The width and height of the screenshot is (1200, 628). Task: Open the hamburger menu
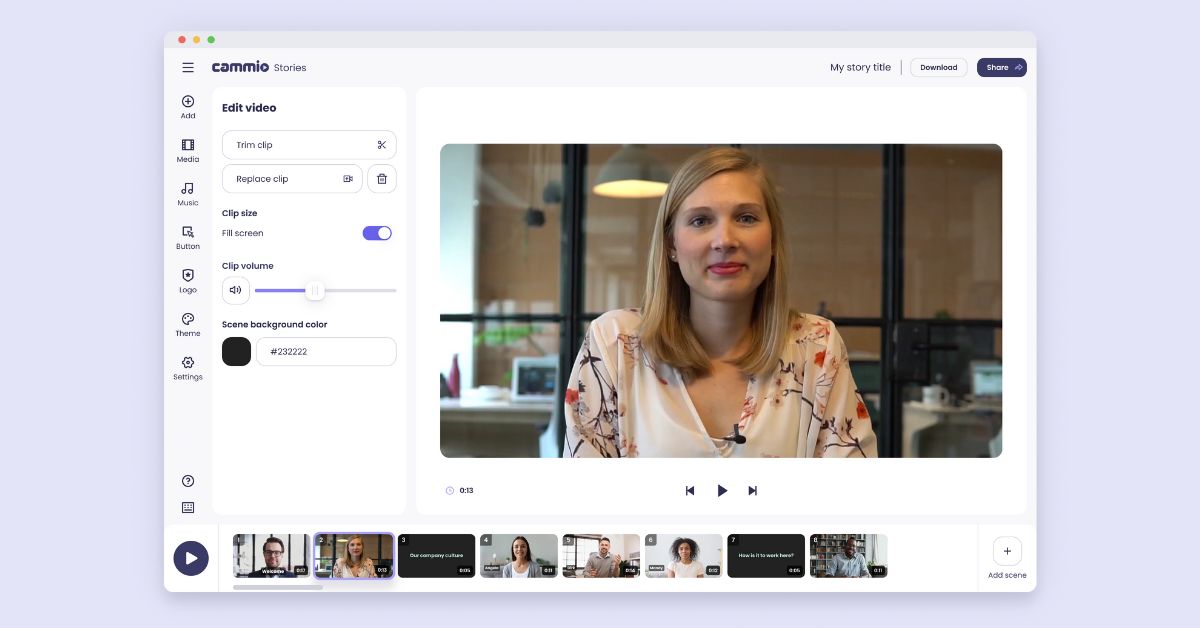(x=188, y=67)
